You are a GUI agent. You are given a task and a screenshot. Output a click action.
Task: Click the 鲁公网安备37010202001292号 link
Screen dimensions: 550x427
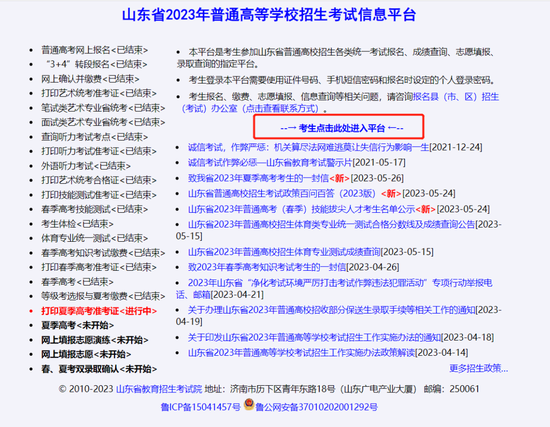coord(316,407)
